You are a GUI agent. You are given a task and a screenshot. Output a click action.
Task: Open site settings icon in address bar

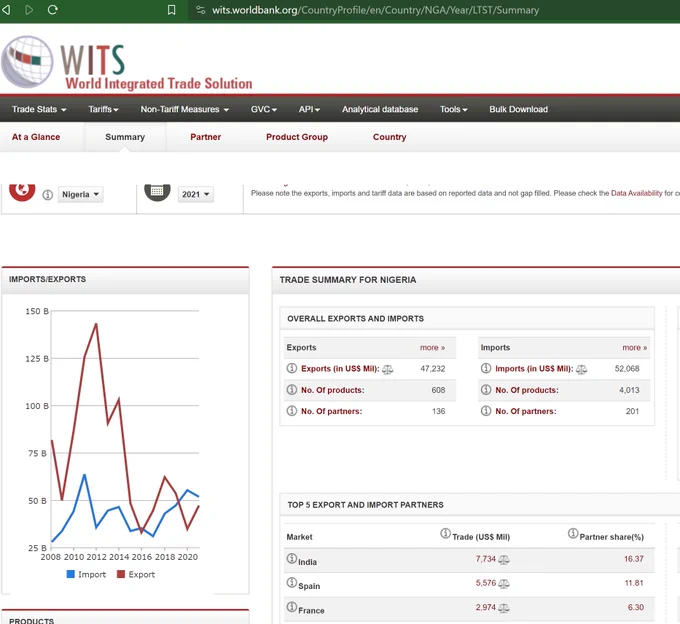pyautogui.click(x=200, y=10)
